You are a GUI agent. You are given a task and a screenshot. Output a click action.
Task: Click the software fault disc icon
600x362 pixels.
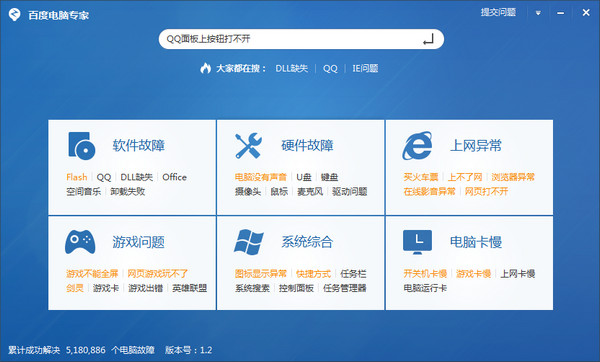click(82, 145)
